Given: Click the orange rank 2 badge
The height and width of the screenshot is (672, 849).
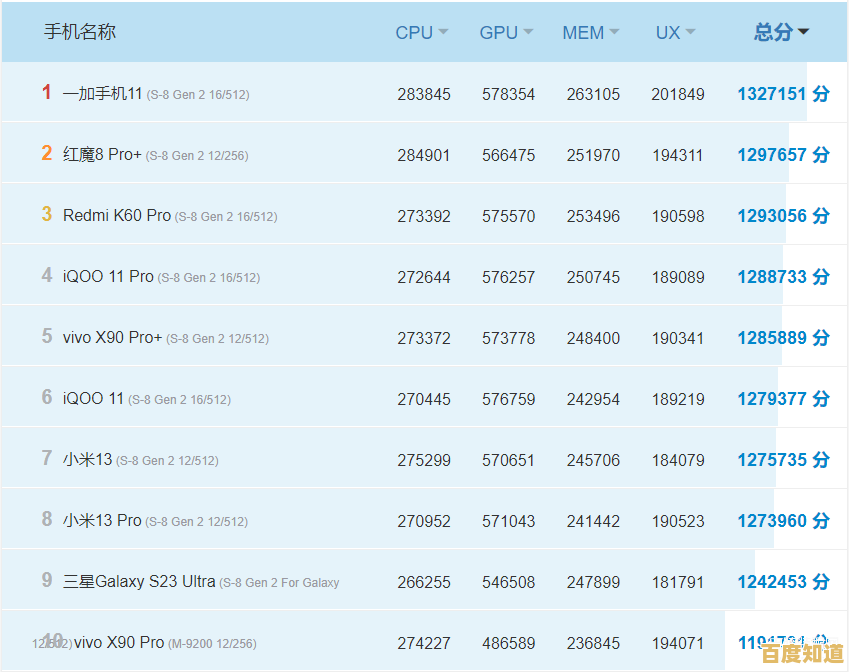Looking at the screenshot, I should (x=46, y=153).
